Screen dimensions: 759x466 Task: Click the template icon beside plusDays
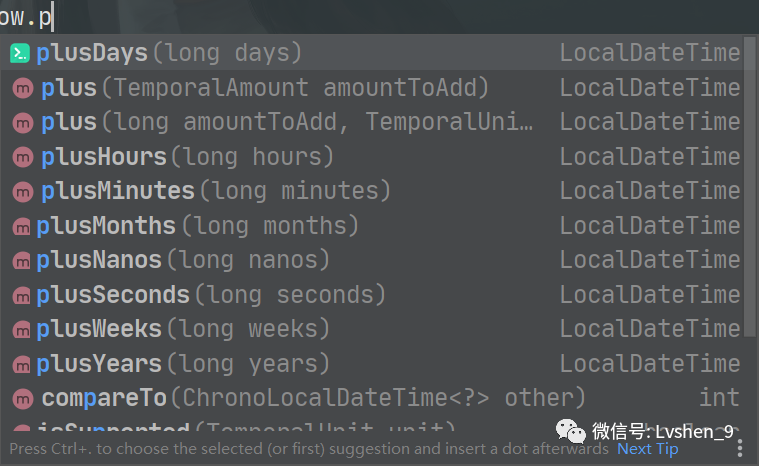coord(20,54)
